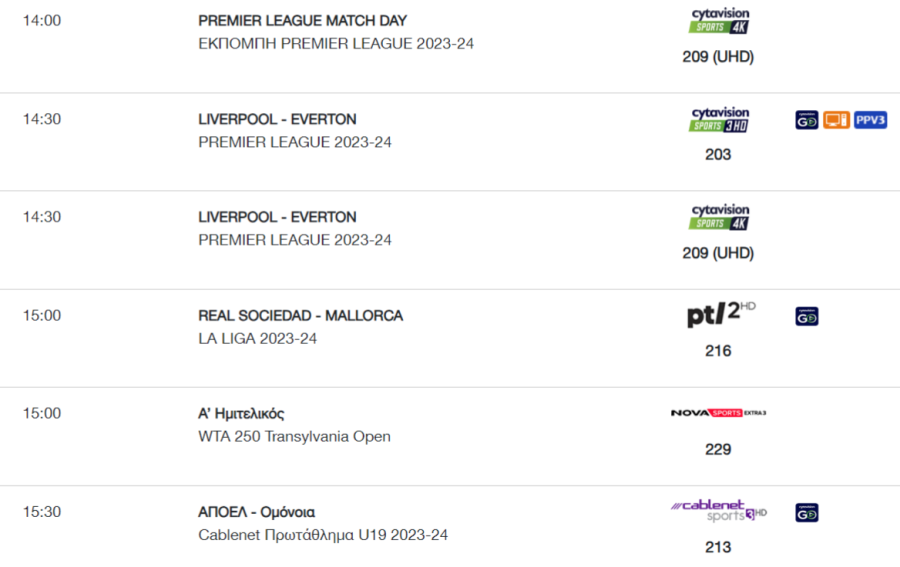The image size is (900, 567).
Task: Open the Real Sociedad - Mallorca listing
Action: point(301,316)
